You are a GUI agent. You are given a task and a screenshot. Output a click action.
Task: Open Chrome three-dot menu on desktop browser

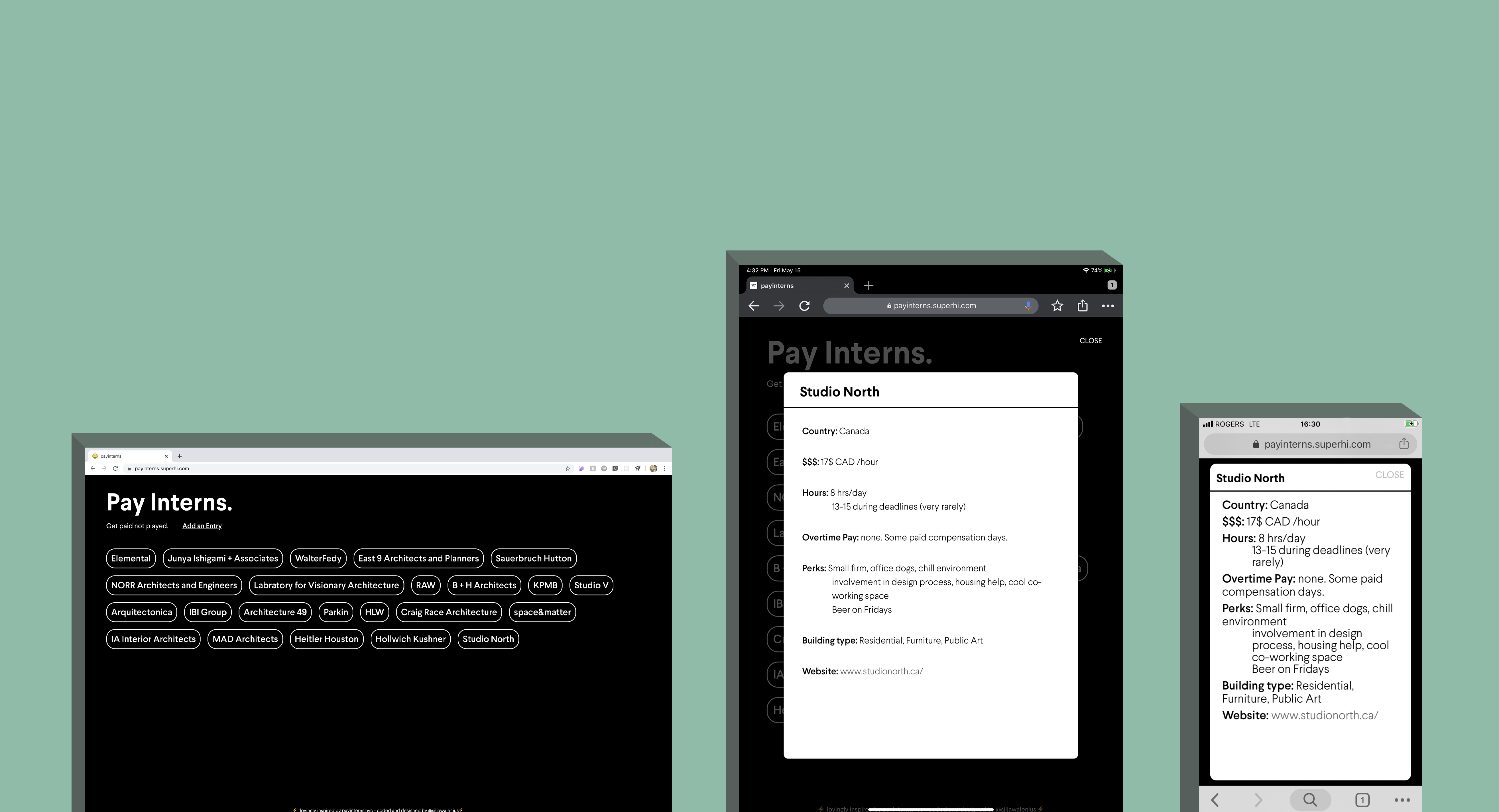tap(664, 468)
